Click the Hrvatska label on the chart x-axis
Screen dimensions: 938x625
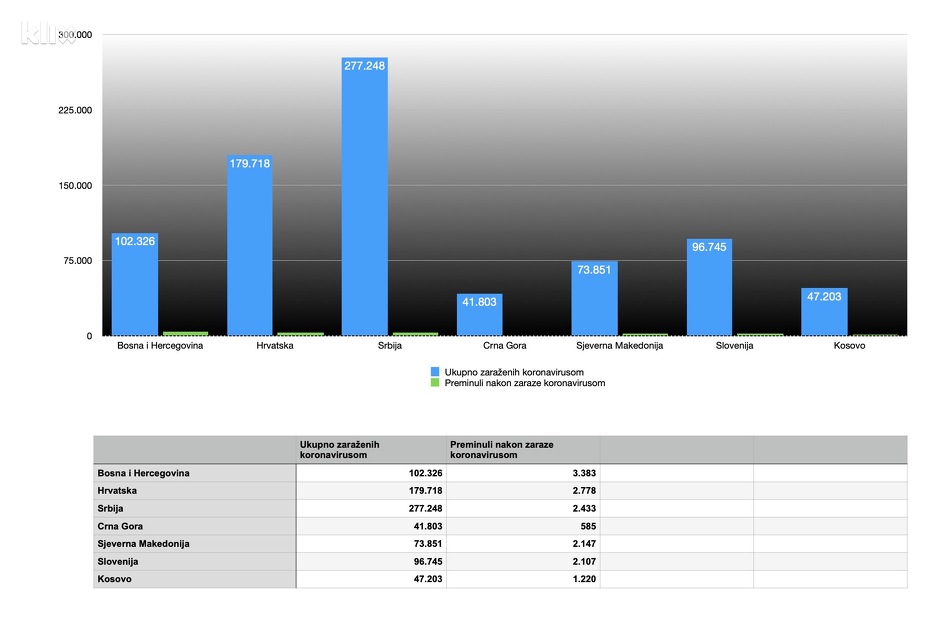(249, 346)
